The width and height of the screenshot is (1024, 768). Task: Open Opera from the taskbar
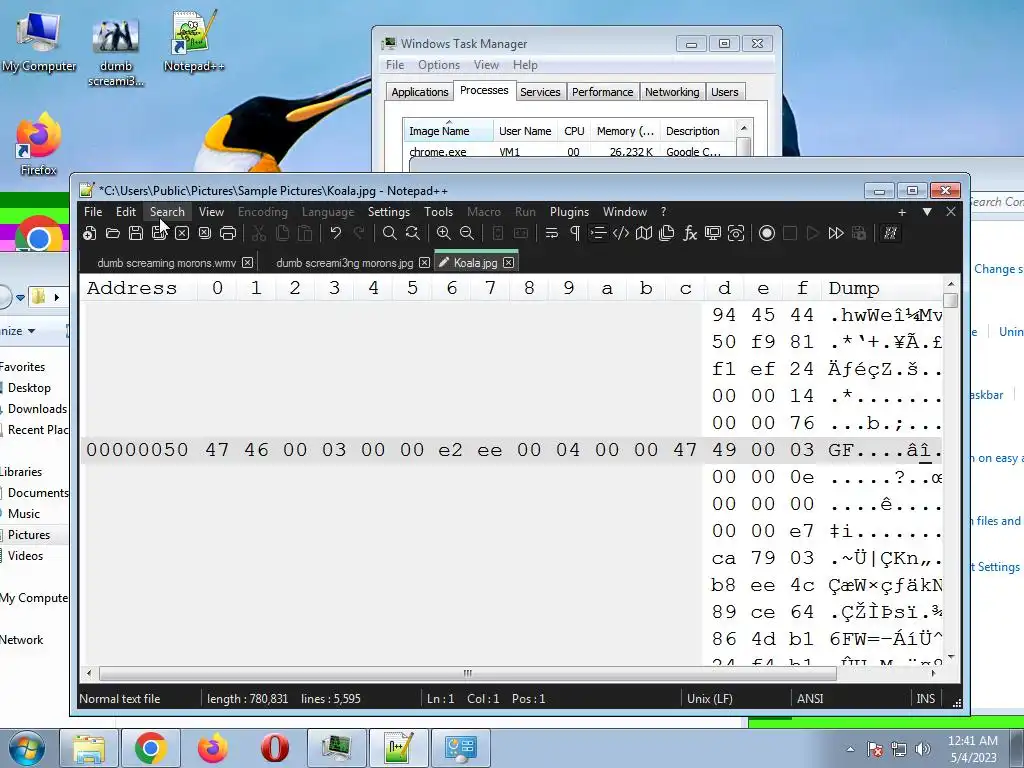tap(274, 748)
